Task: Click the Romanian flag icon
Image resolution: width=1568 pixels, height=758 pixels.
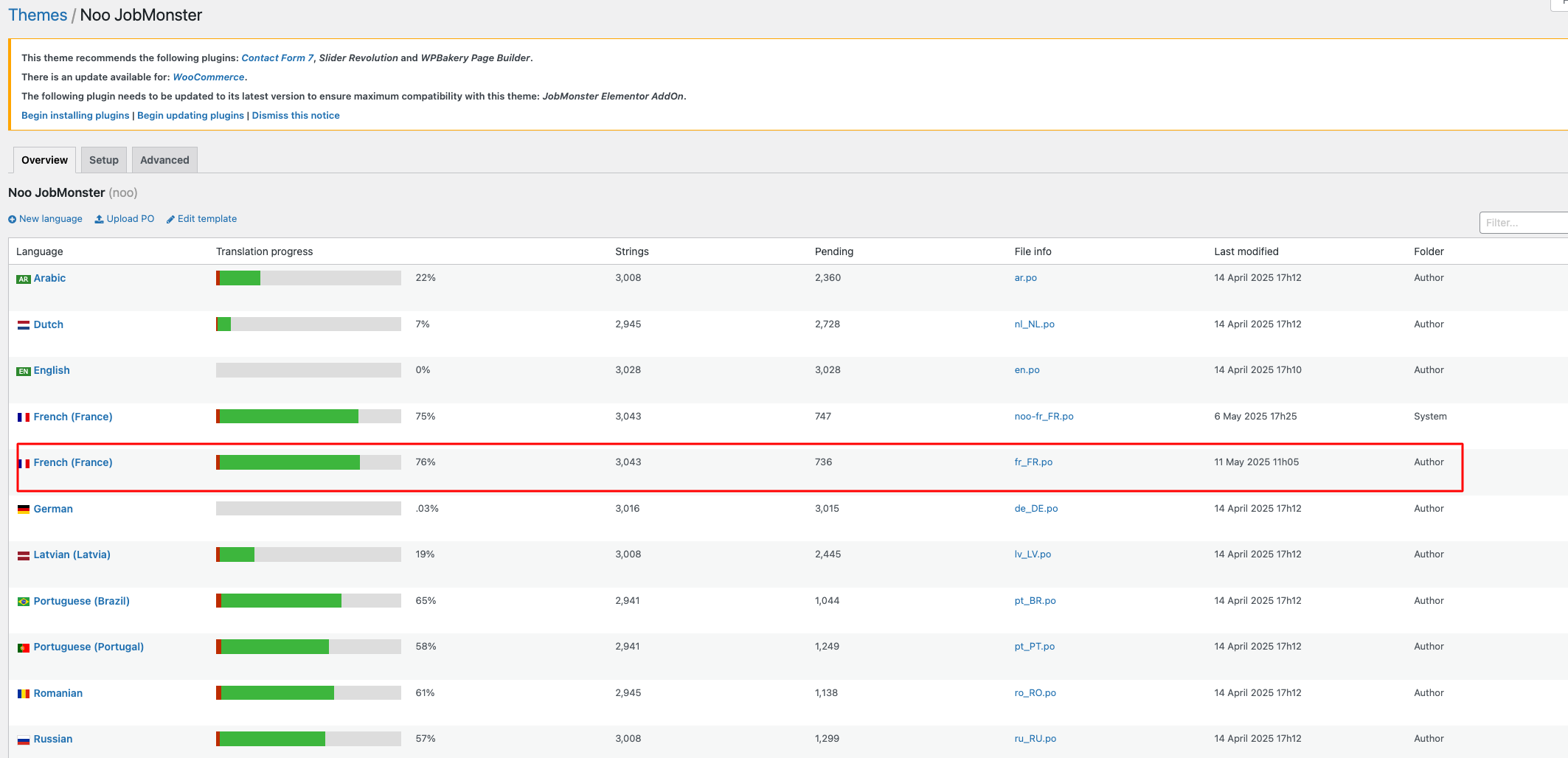Action: (x=24, y=694)
